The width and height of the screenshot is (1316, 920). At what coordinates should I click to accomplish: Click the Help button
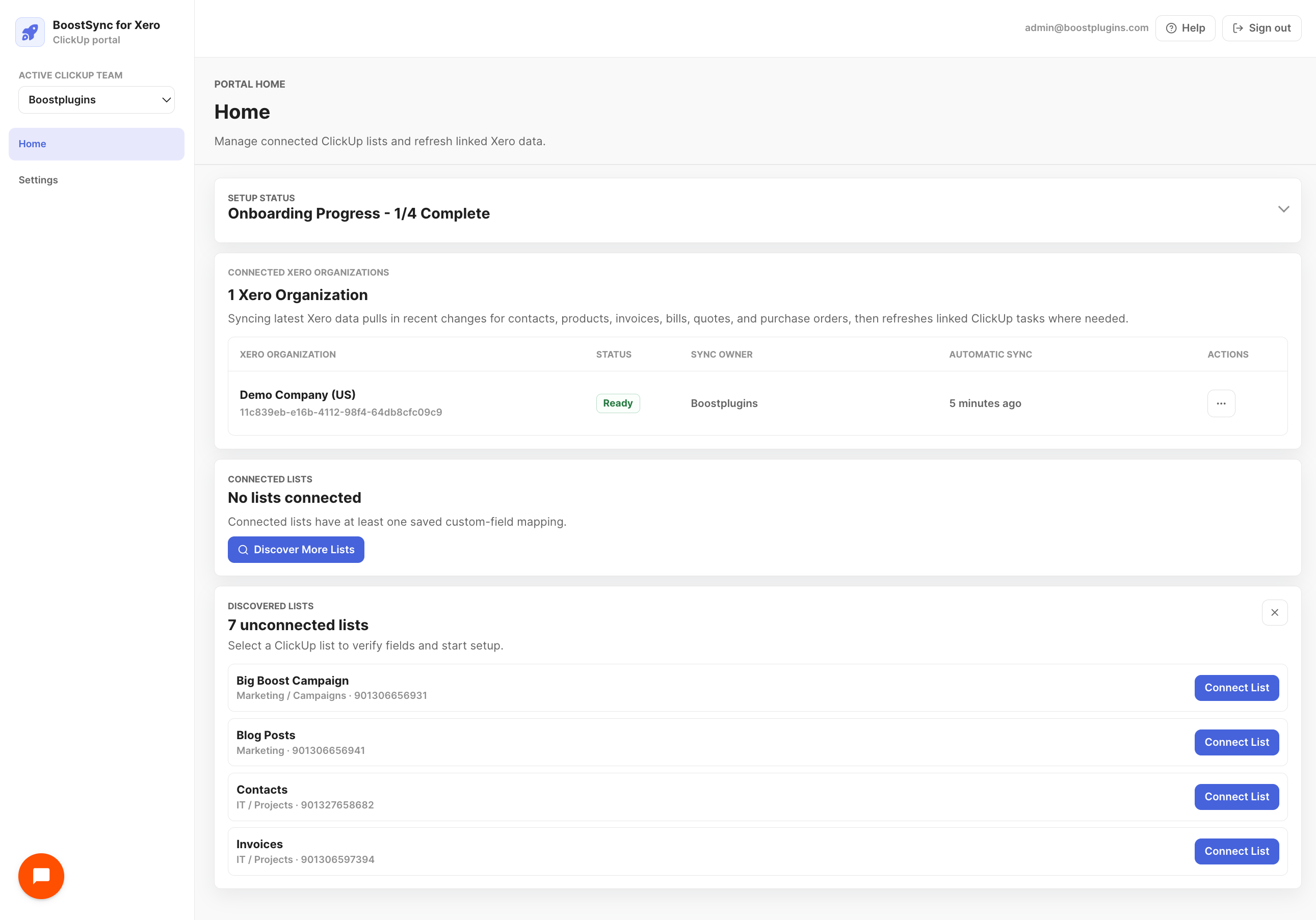(x=1185, y=28)
